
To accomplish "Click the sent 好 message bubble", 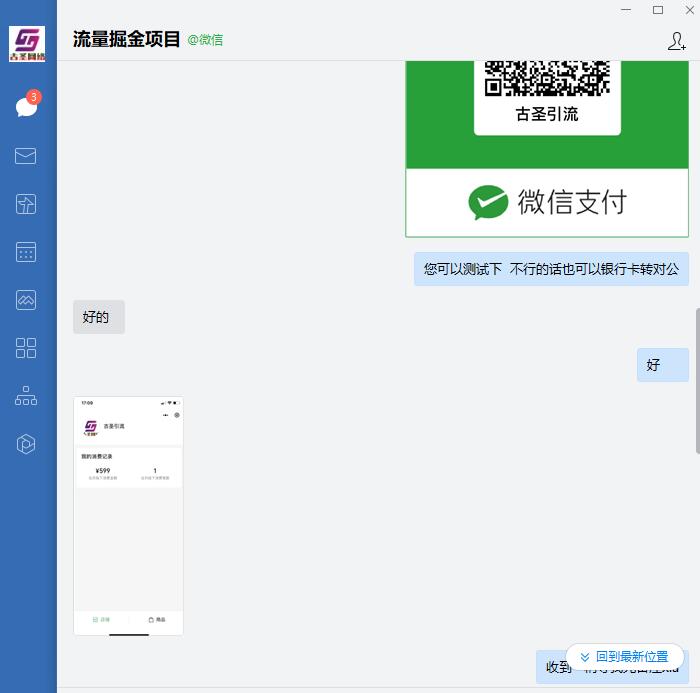I will (662, 365).
